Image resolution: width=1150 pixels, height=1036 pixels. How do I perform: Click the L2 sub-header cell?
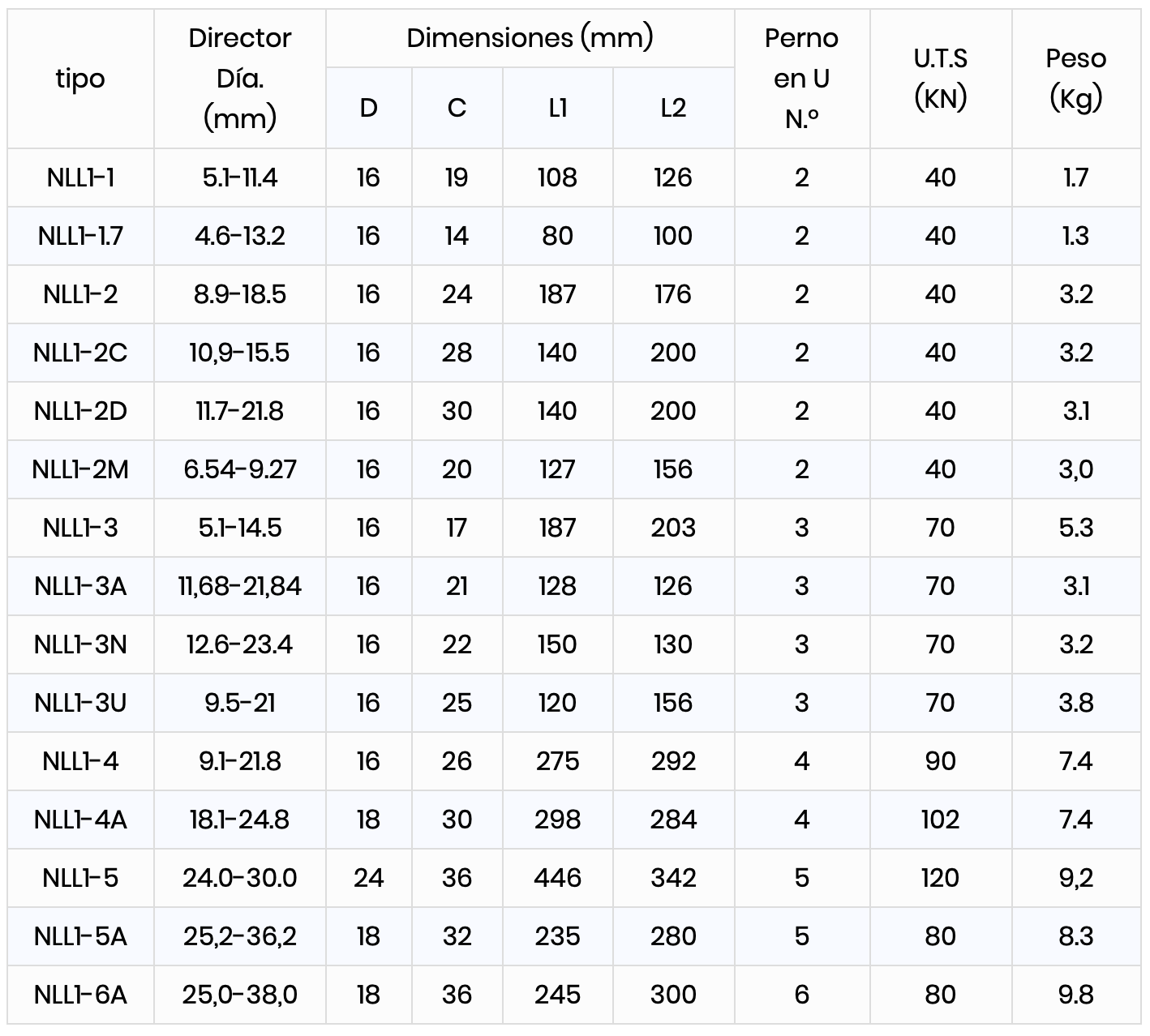point(674,108)
